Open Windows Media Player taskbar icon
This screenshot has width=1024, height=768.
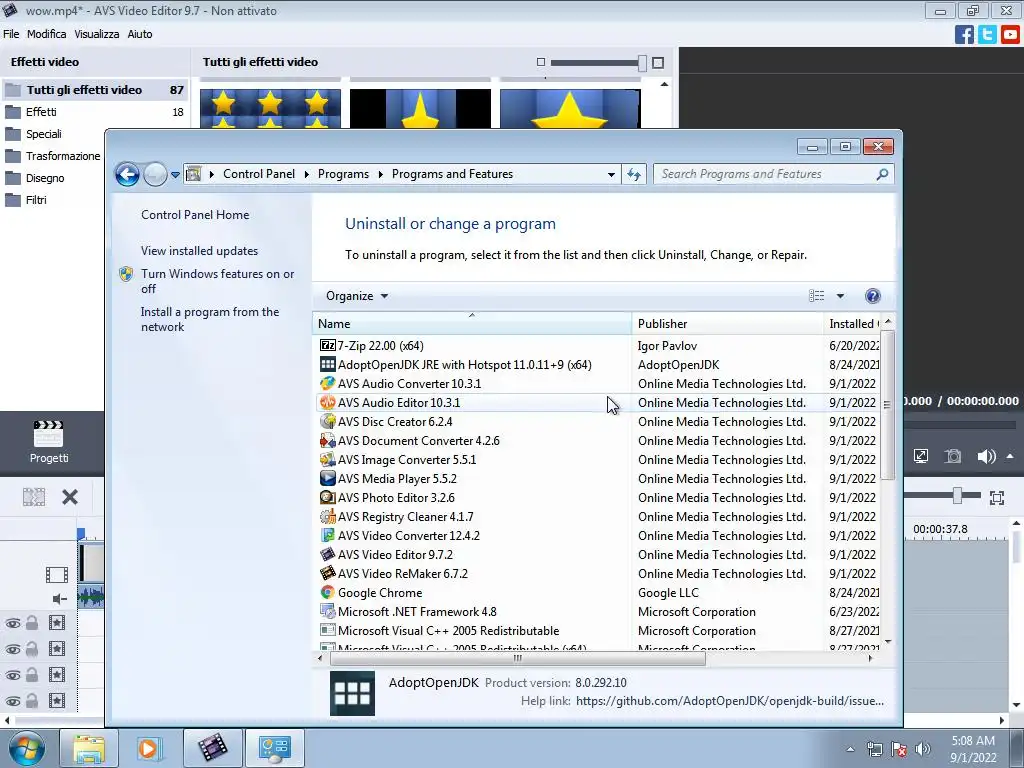click(150, 748)
